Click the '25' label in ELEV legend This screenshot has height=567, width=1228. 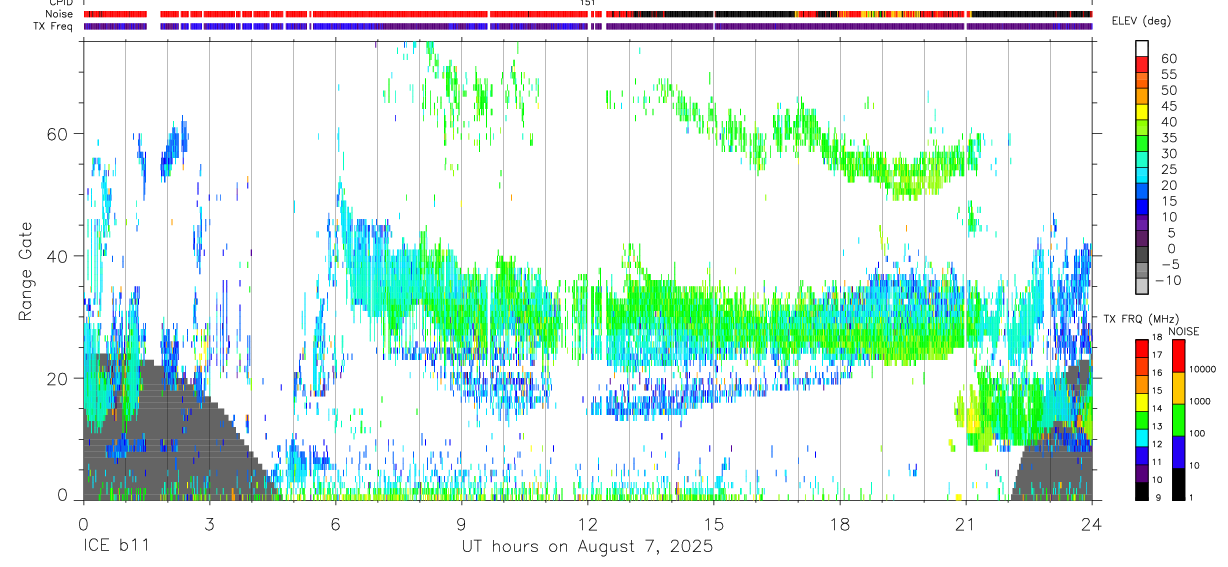pyautogui.click(x=1169, y=170)
